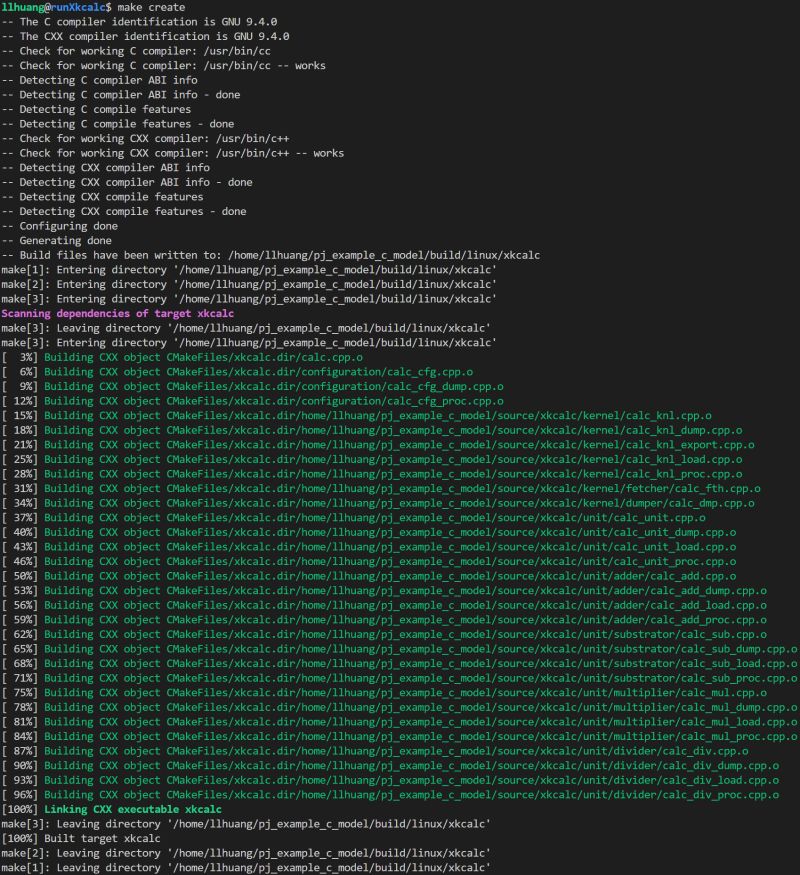Click 'Scanning dependencies of target xkcalc' line

click(x=118, y=314)
